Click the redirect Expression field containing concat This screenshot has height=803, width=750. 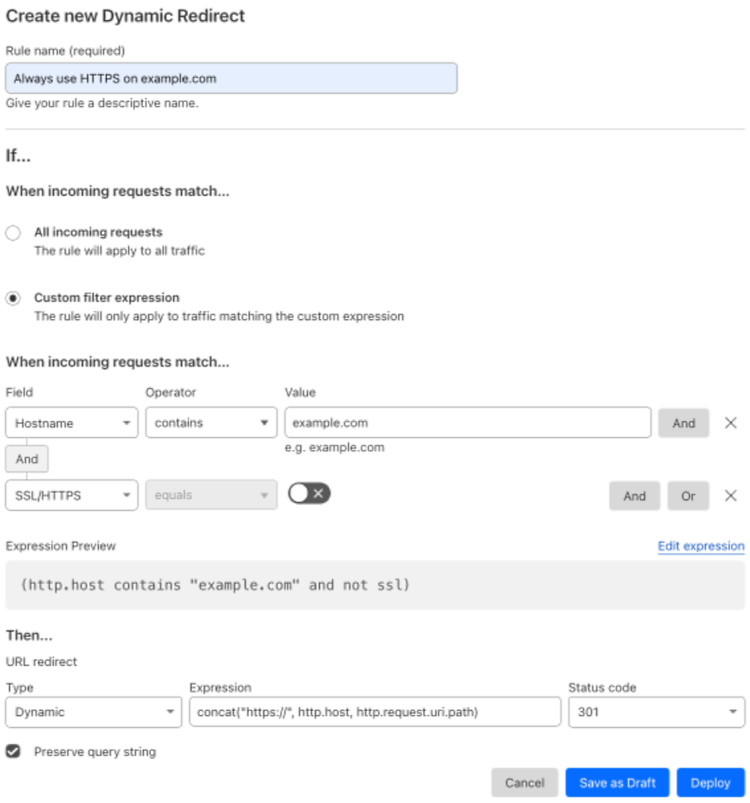(x=375, y=711)
